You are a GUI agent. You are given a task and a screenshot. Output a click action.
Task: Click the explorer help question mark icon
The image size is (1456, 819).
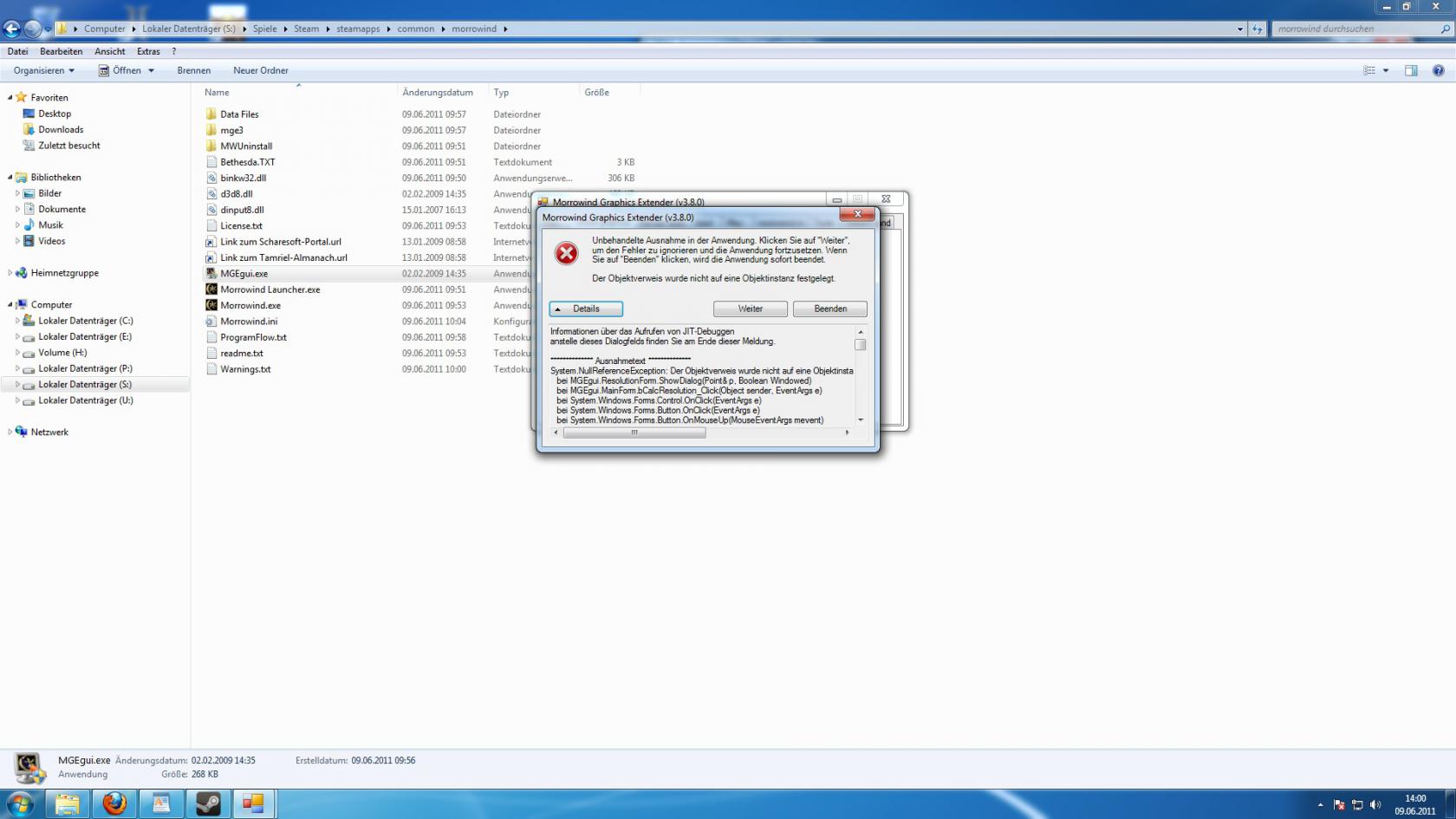(x=1438, y=70)
